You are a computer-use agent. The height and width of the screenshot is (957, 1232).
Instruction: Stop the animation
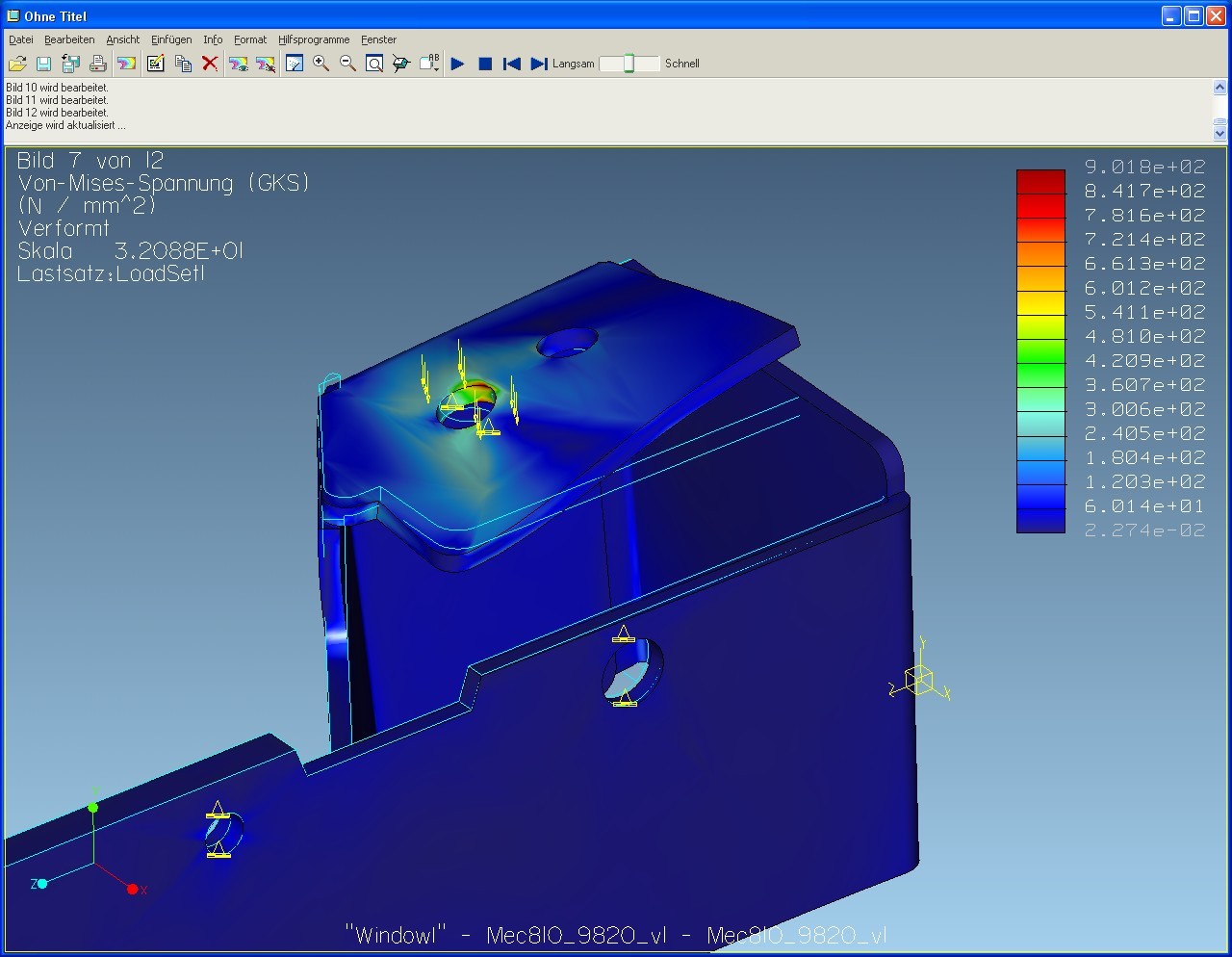pos(485,64)
